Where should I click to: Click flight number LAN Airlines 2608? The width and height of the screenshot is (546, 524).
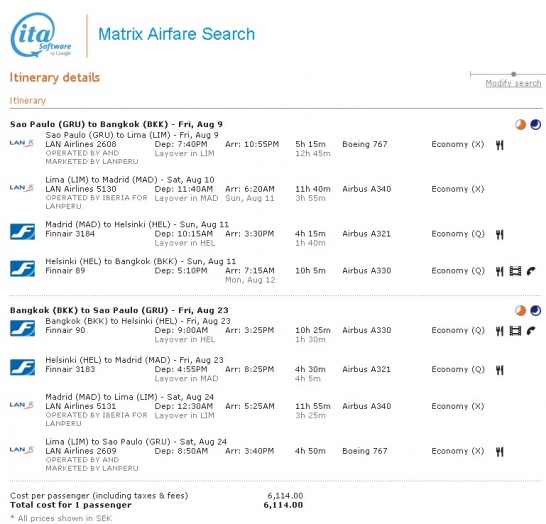pos(81,144)
